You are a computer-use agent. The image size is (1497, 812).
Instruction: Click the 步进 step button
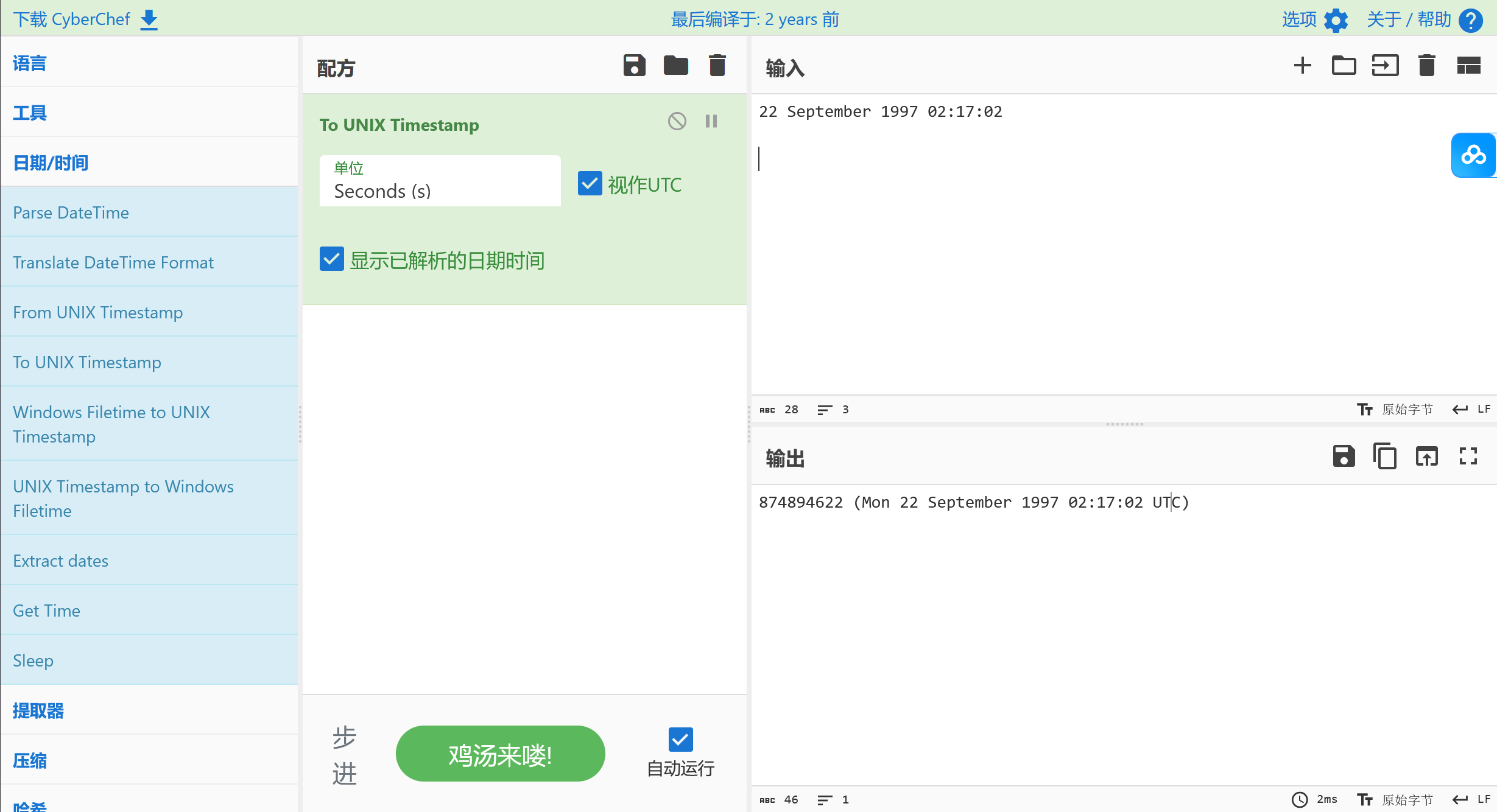[x=345, y=755]
